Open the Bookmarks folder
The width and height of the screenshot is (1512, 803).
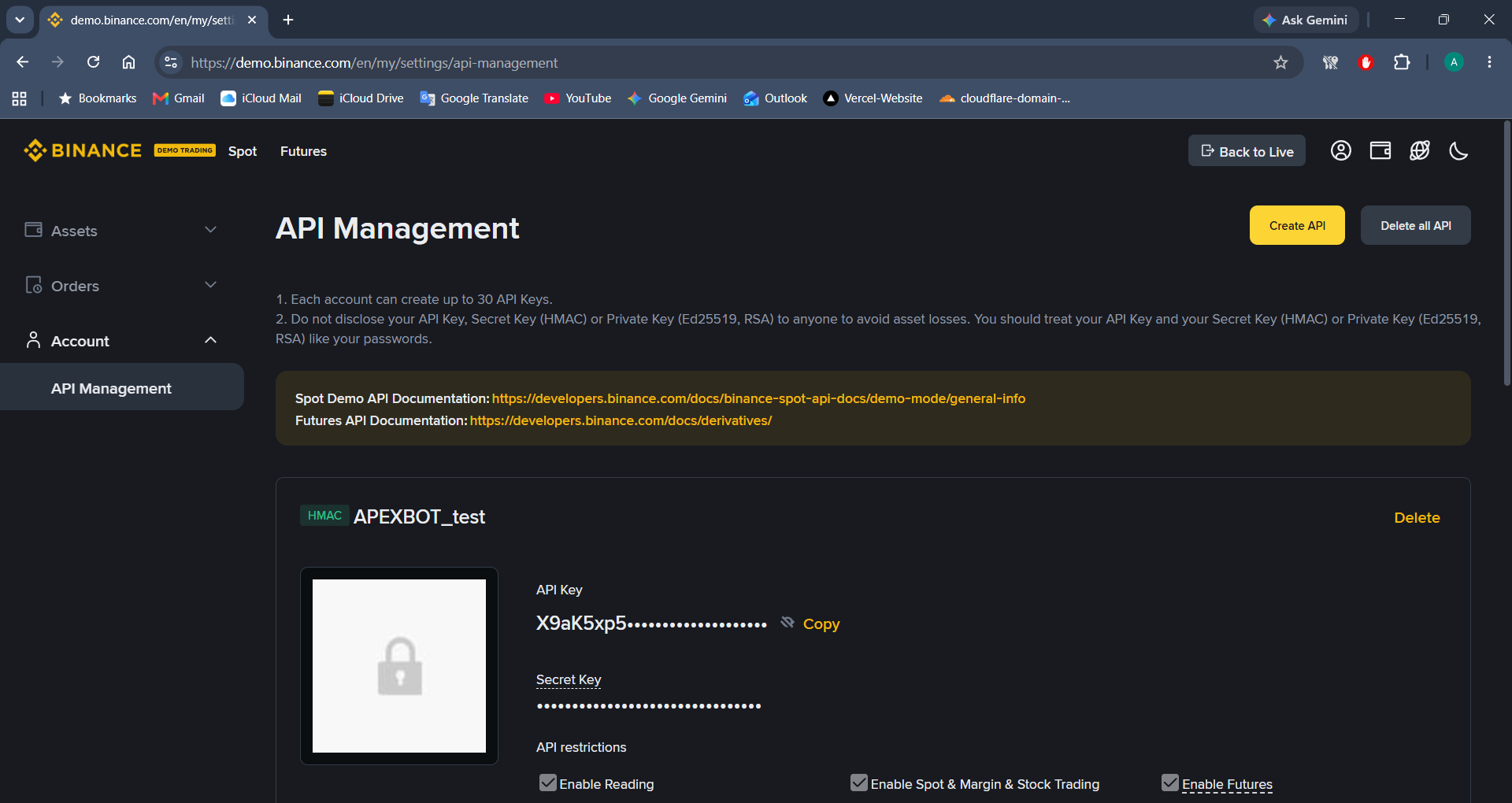tap(98, 98)
